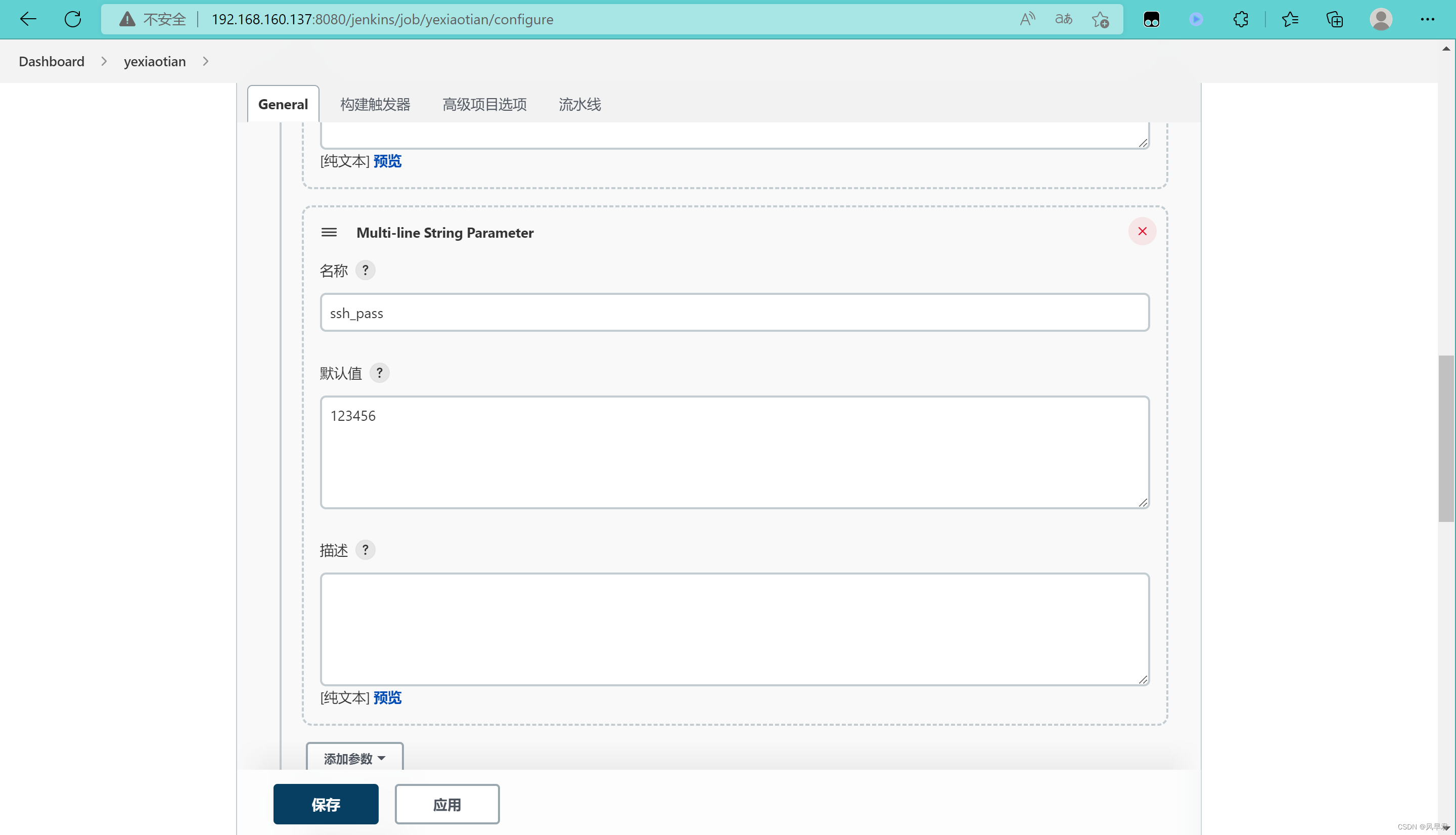1456x835 pixels.
Task: Expand the chevron after Dashboard breadcrumb
Action: [104, 61]
